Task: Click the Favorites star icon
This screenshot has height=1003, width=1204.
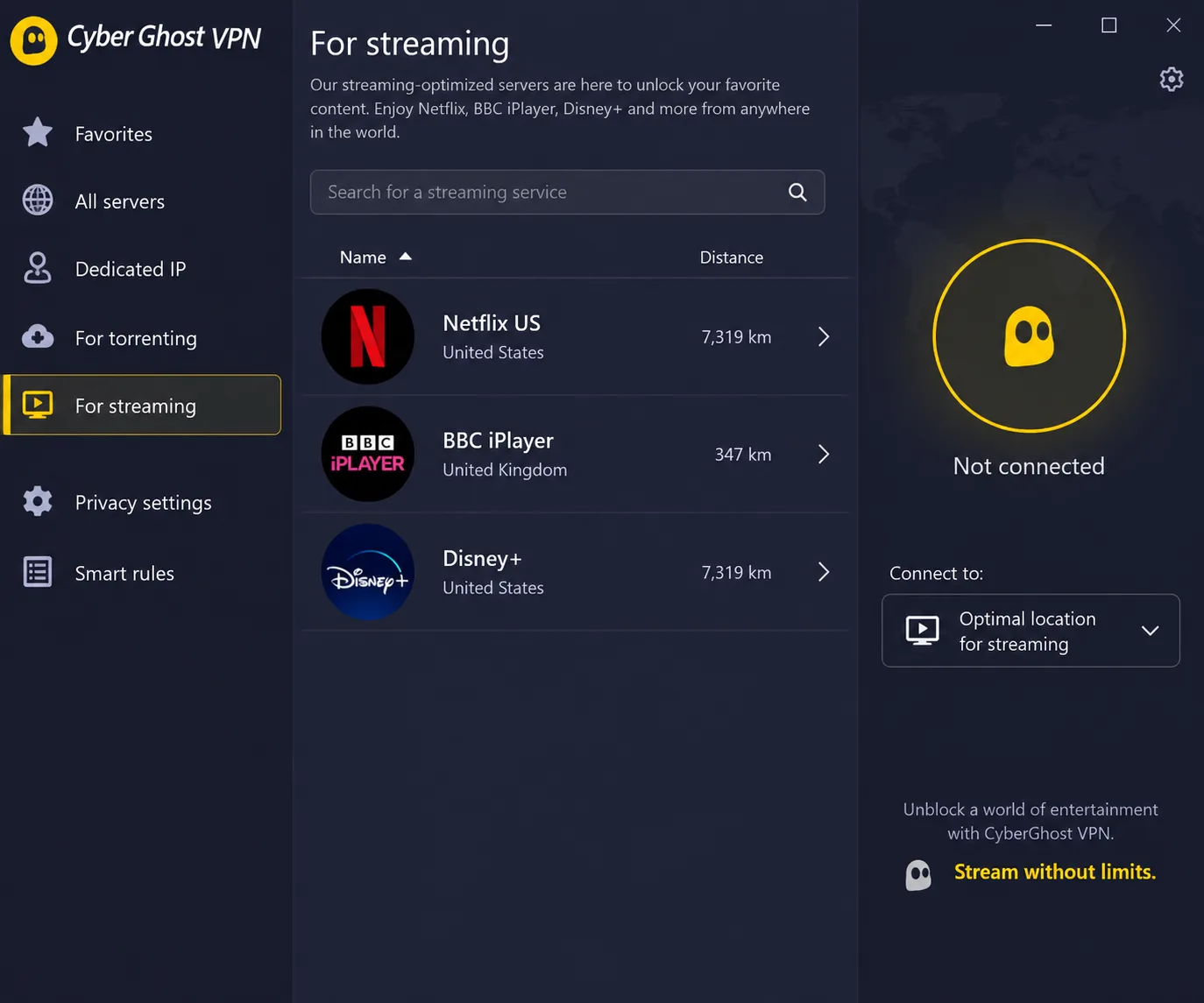Action: tap(38, 132)
